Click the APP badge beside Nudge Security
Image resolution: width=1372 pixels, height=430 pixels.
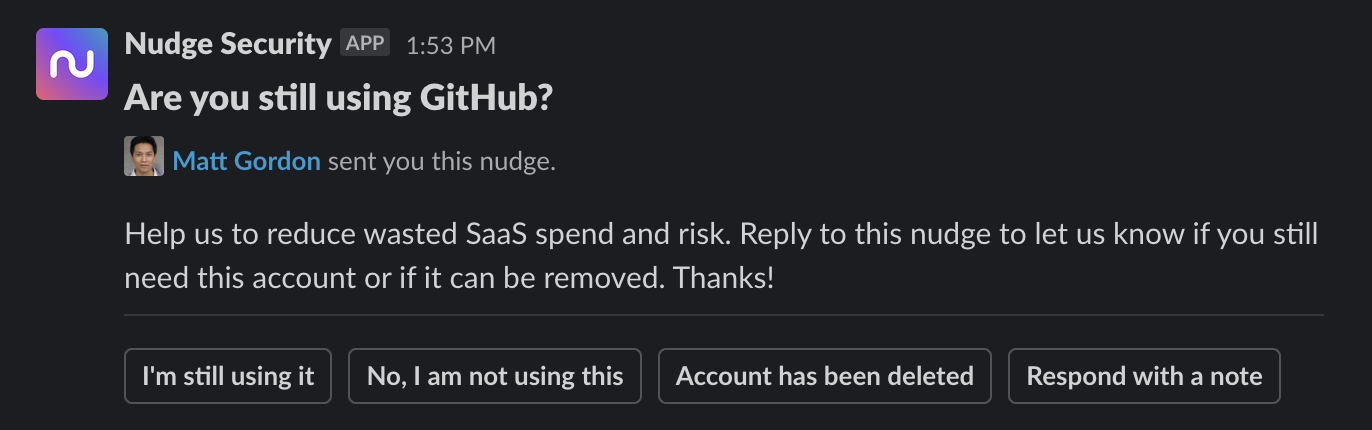[x=365, y=43]
